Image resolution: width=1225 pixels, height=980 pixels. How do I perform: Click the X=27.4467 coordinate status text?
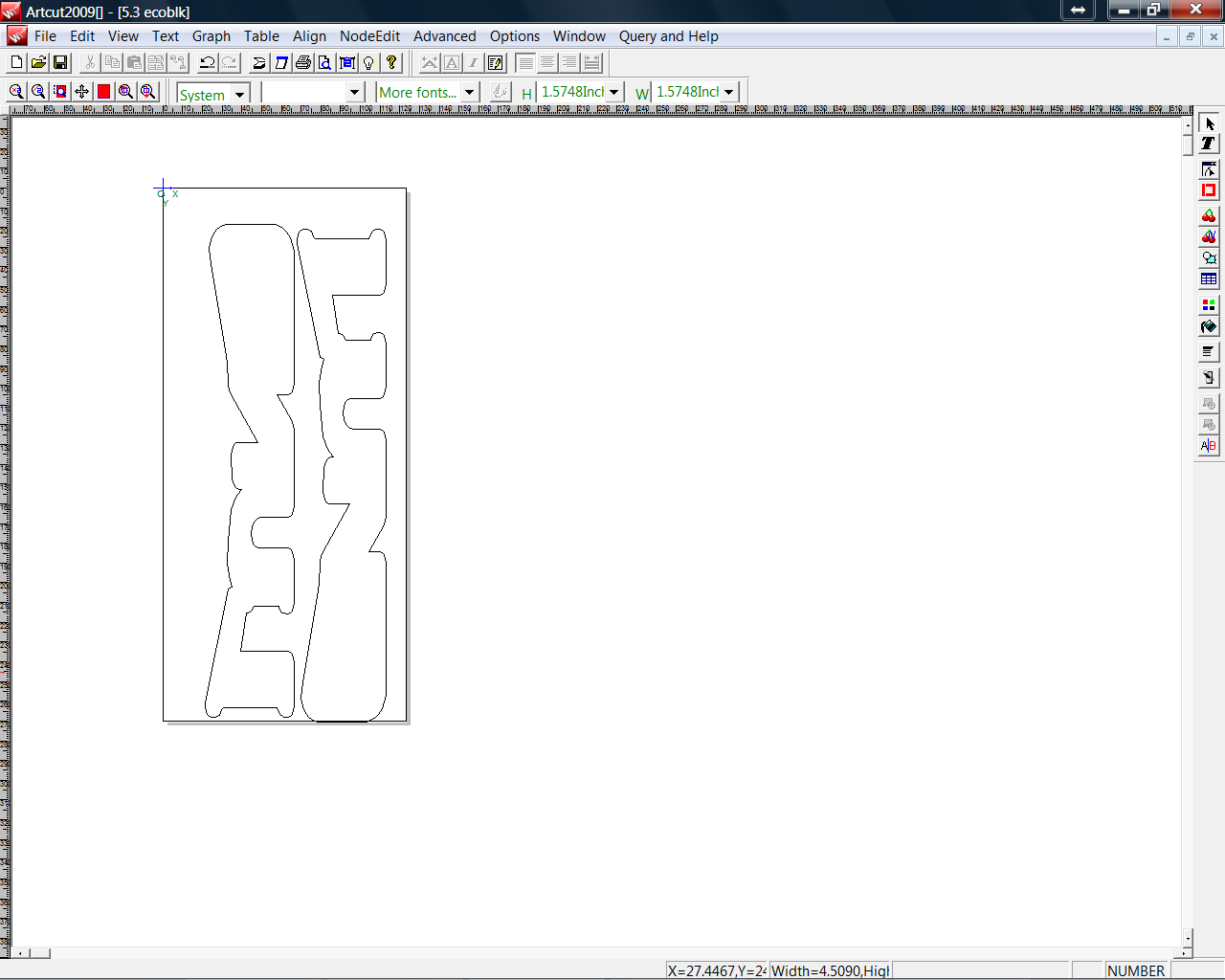point(717,970)
